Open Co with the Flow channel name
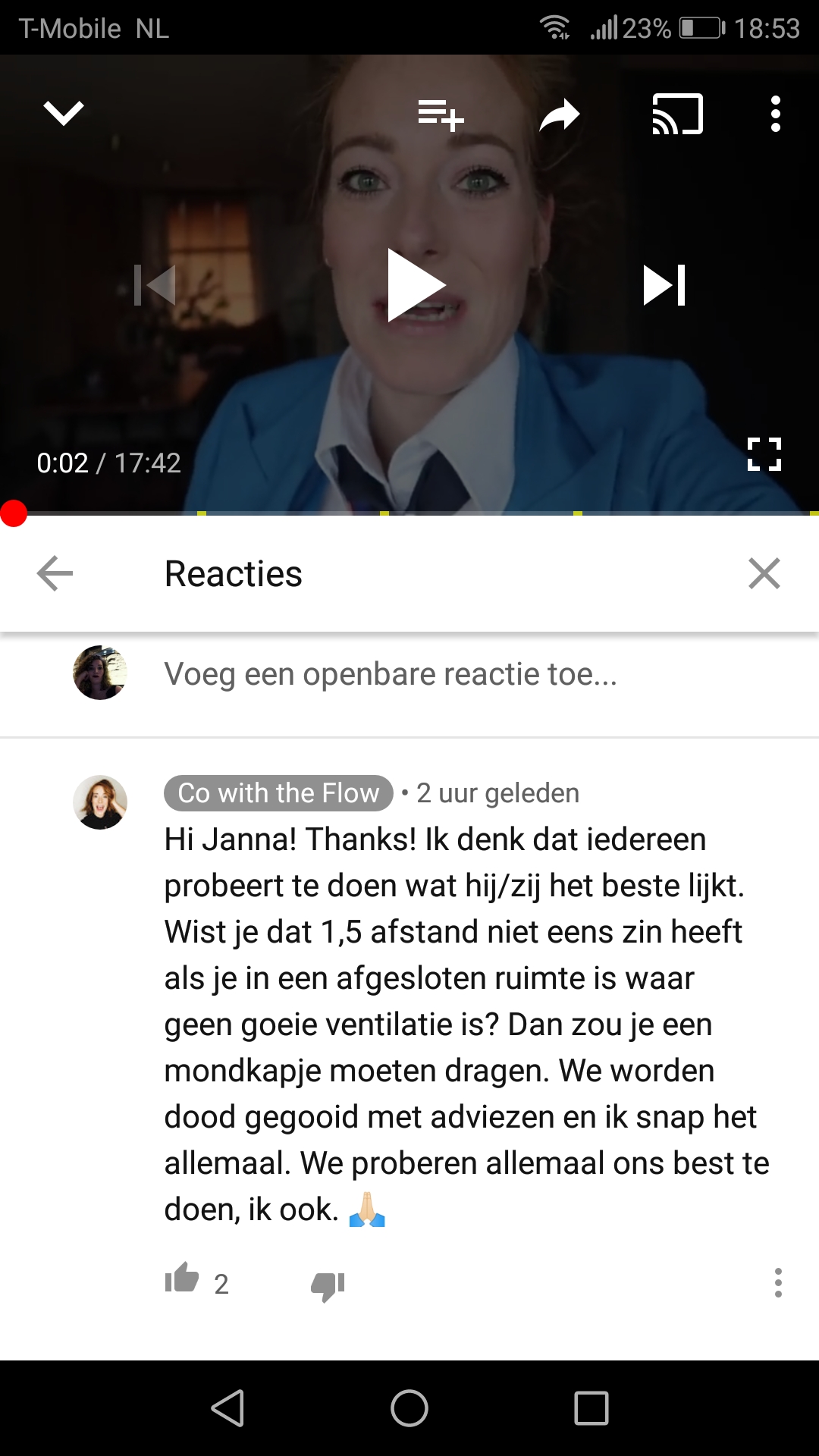The width and height of the screenshot is (819, 1456). click(278, 793)
